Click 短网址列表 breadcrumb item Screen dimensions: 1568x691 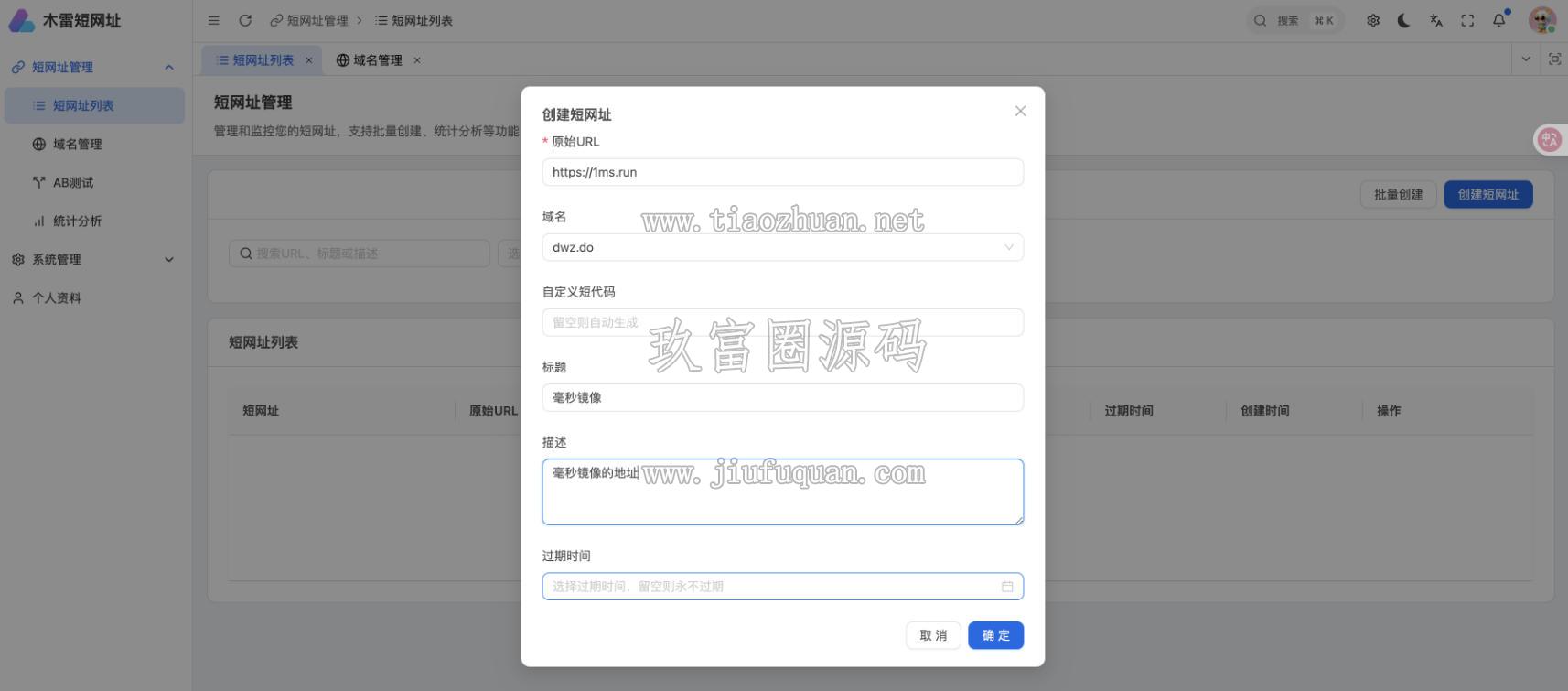coord(413,20)
